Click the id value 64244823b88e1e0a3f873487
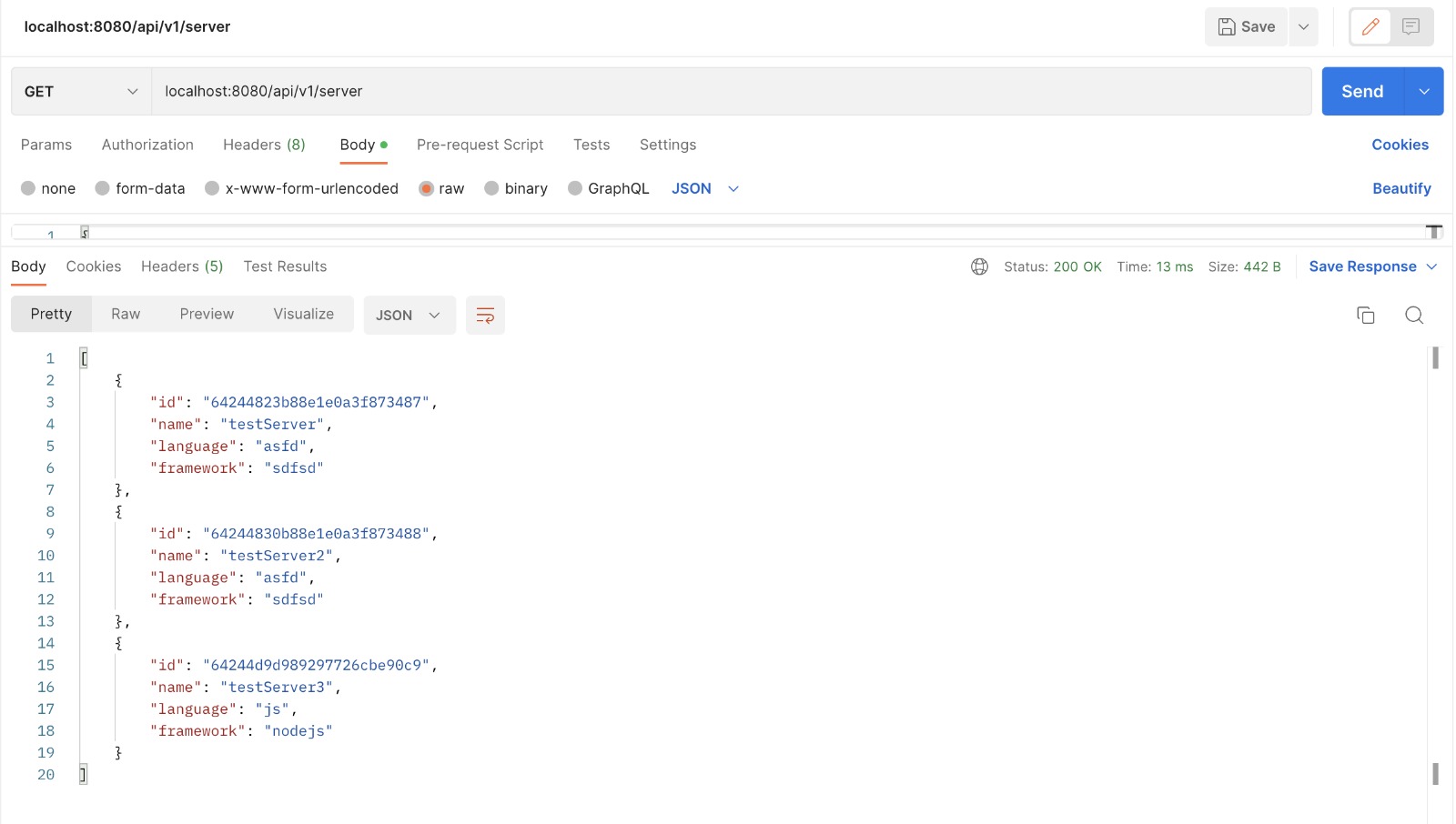This screenshot has width=1456, height=824. (316, 402)
